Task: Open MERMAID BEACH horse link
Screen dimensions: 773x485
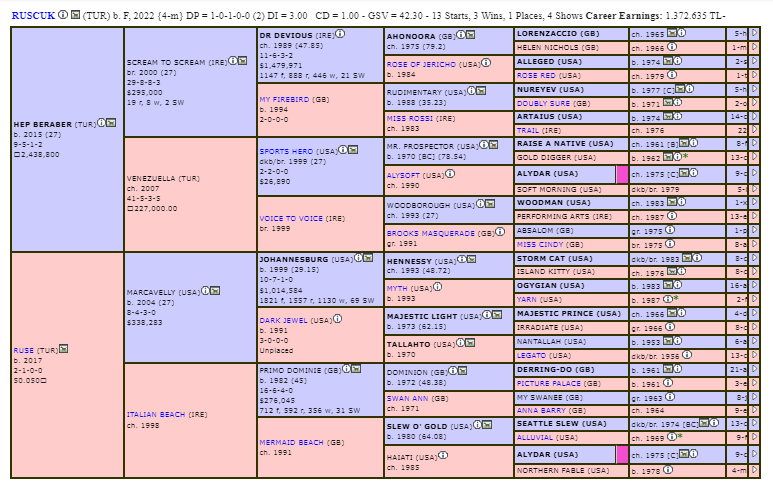Action: 291,443
